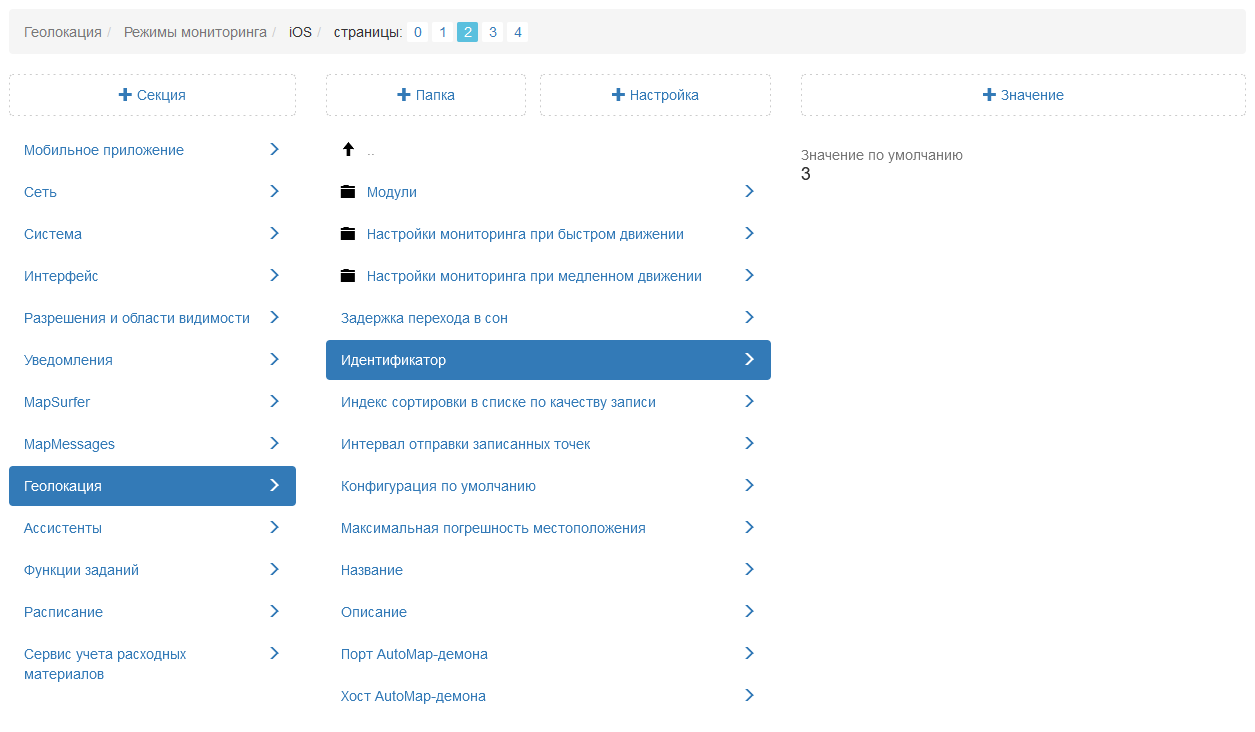Click folder icon beside Настройки мониторинга при быстром движении
The height and width of the screenshot is (732, 1255).
coord(348,234)
